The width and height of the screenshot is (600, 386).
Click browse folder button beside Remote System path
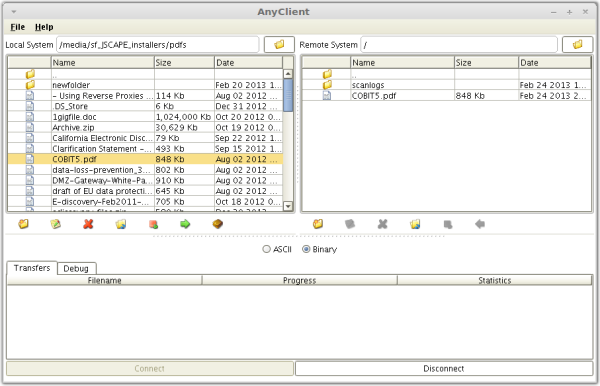click(577, 45)
